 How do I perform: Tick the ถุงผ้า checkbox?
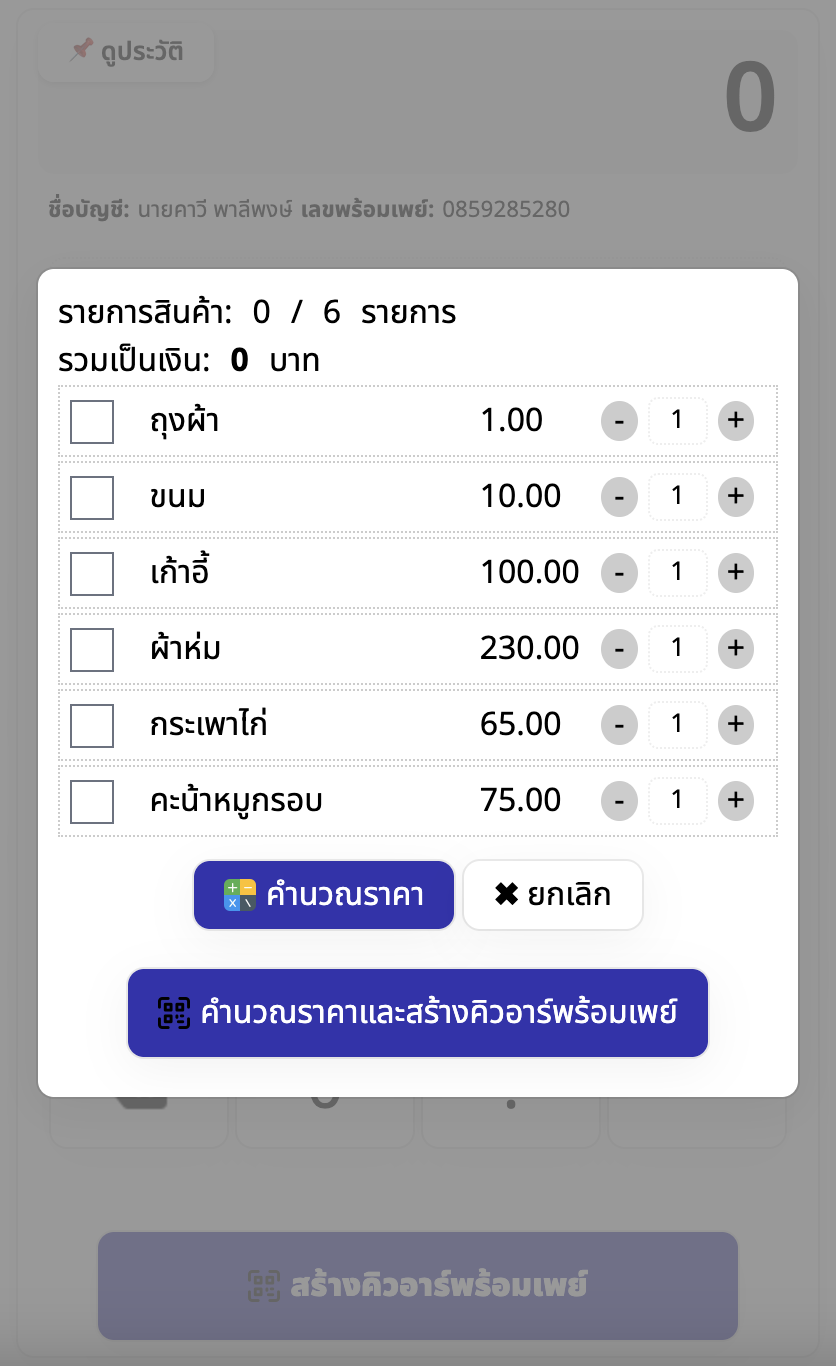[92, 422]
